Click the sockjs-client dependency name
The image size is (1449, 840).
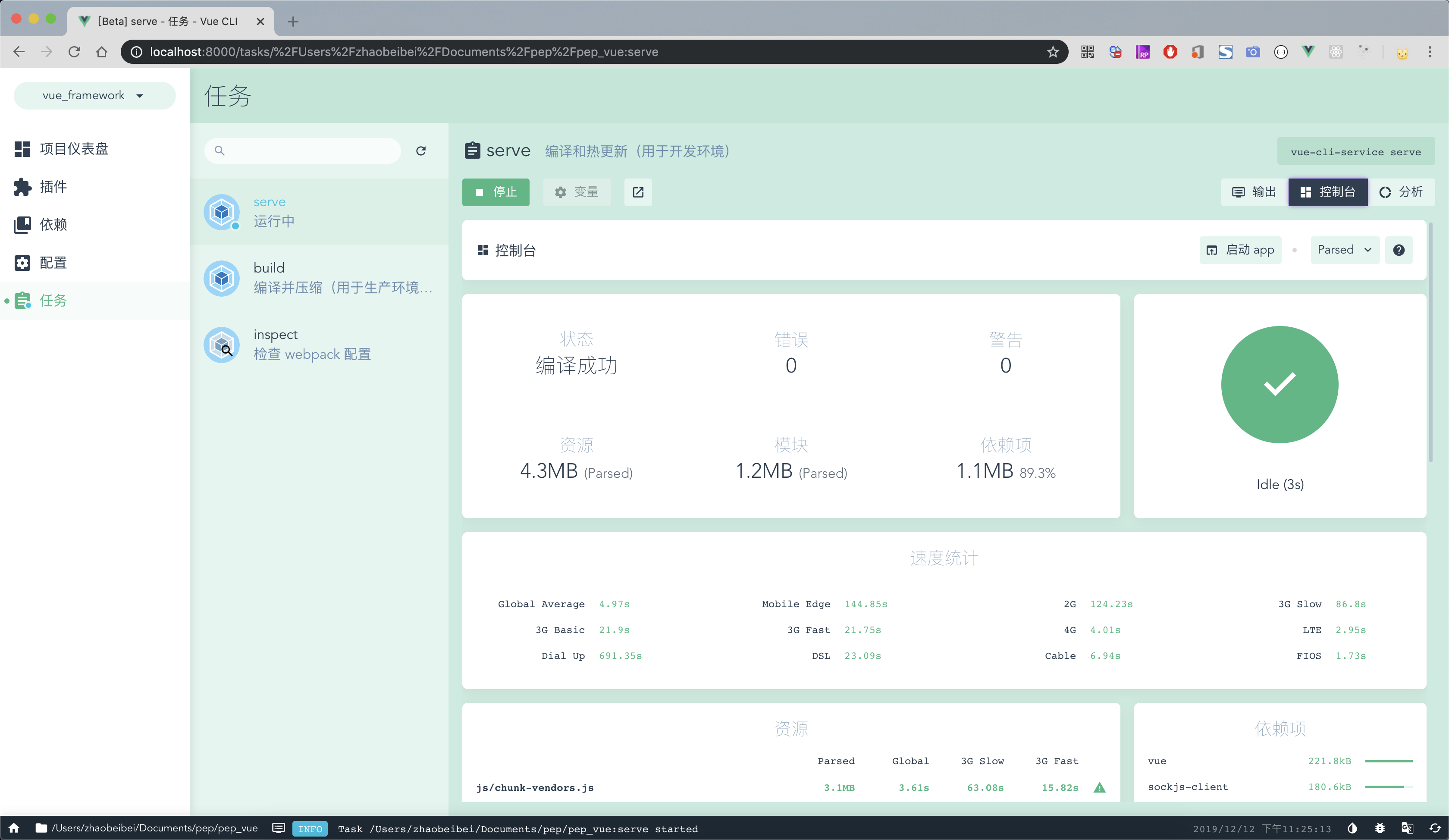coord(1188,787)
